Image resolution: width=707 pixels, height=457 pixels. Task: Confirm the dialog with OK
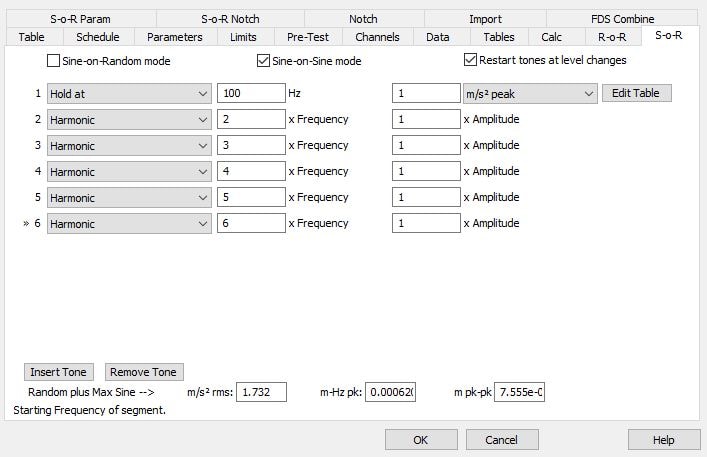coord(421,439)
